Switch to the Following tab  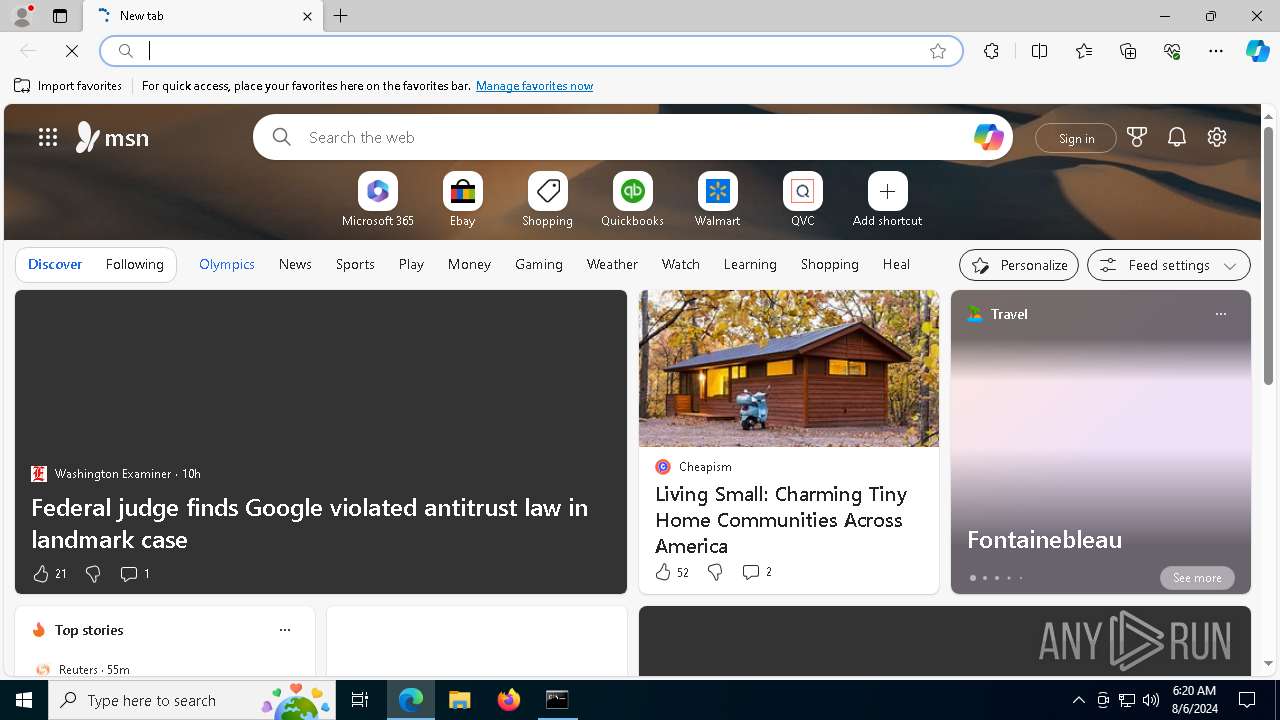point(135,264)
